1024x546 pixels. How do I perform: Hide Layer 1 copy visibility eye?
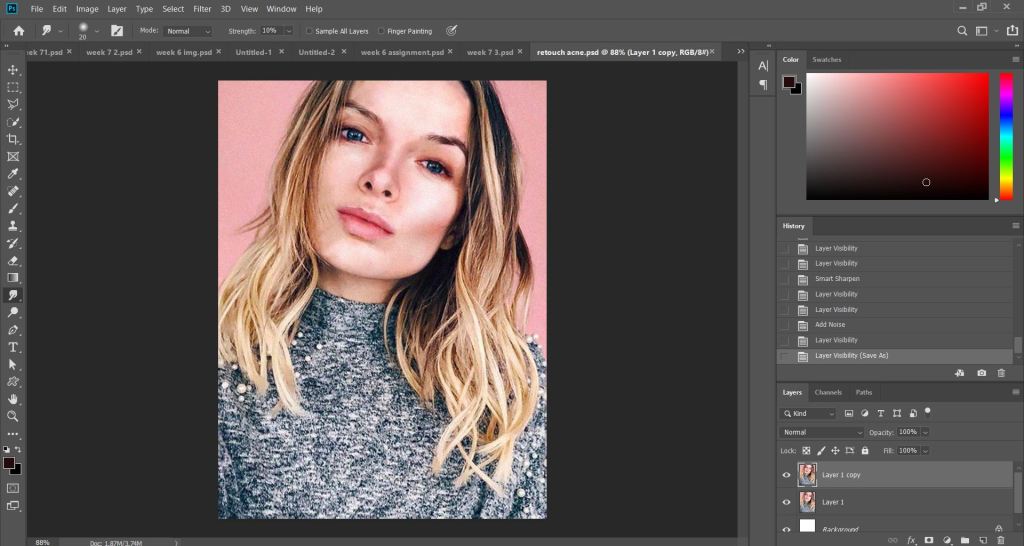click(x=786, y=475)
